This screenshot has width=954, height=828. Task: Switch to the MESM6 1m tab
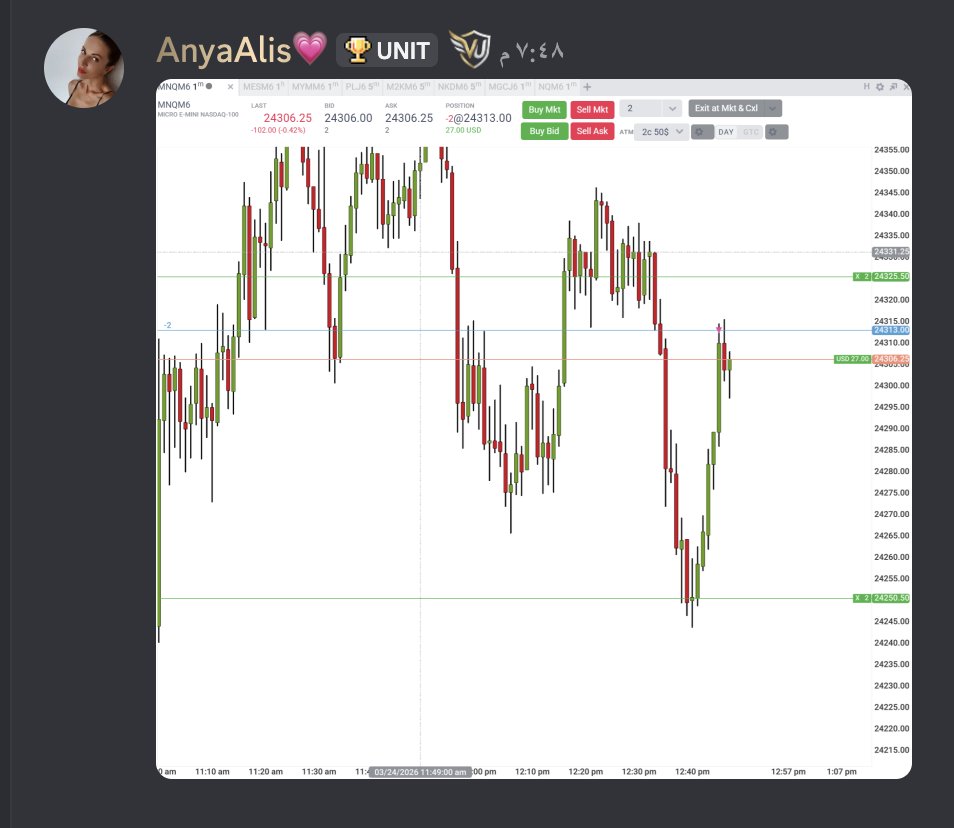click(x=263, y=87)
